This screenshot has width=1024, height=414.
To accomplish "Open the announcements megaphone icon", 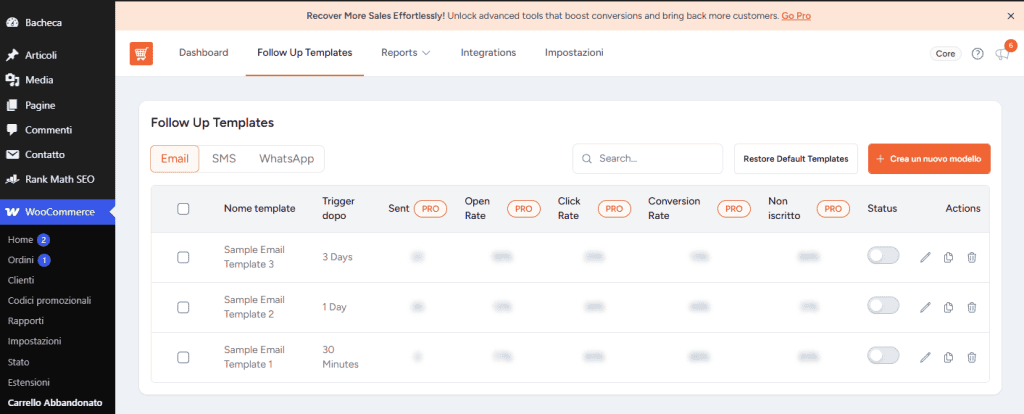I will click(1001, 54).
